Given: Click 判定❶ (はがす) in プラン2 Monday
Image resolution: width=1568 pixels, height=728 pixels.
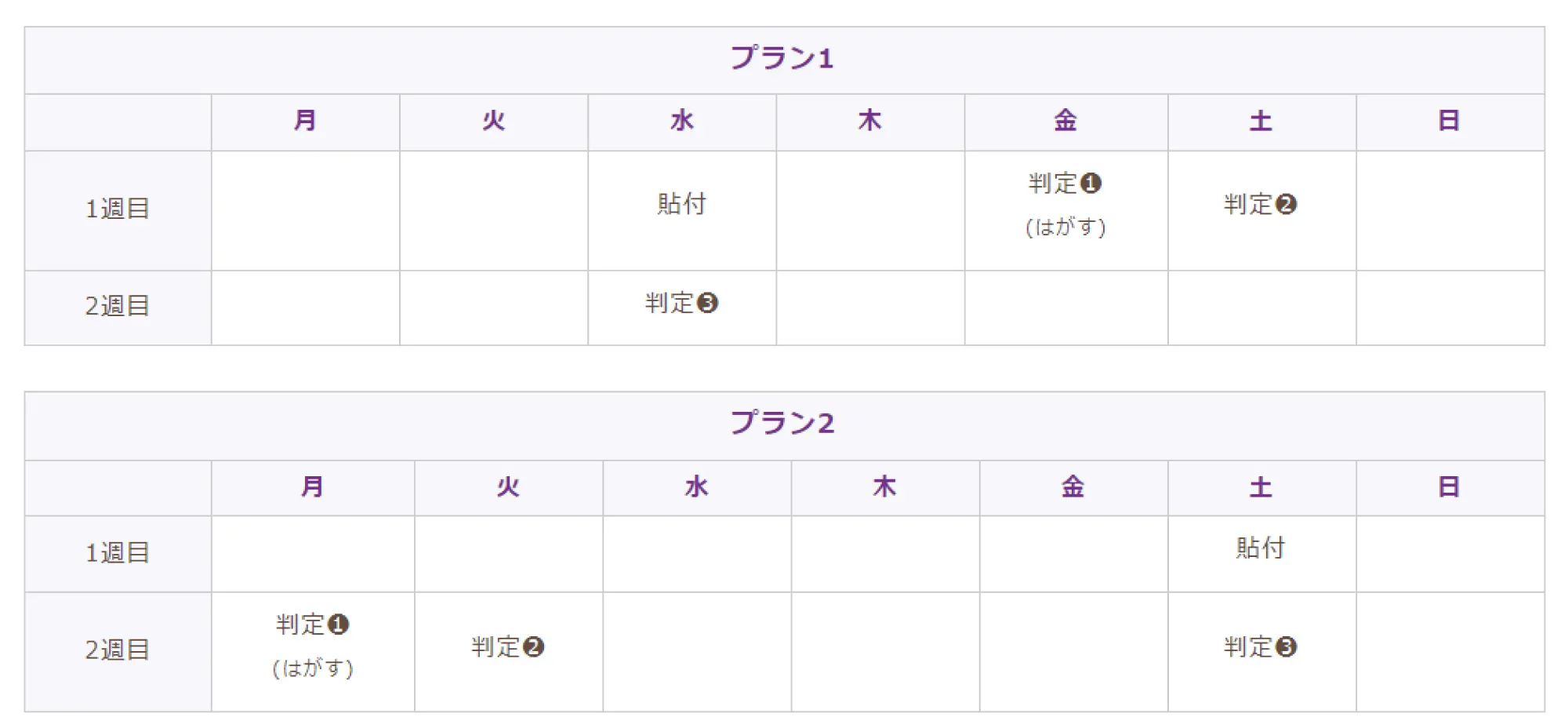Looking at the screenshot, I should coord(313,646).
